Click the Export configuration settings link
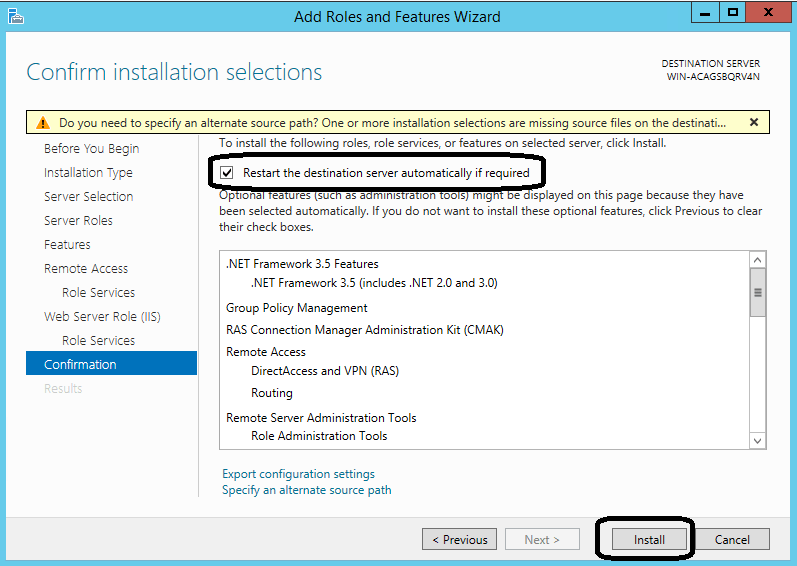Image resolution: width=797 pixels, height=566 pixels. click(298, 474)
